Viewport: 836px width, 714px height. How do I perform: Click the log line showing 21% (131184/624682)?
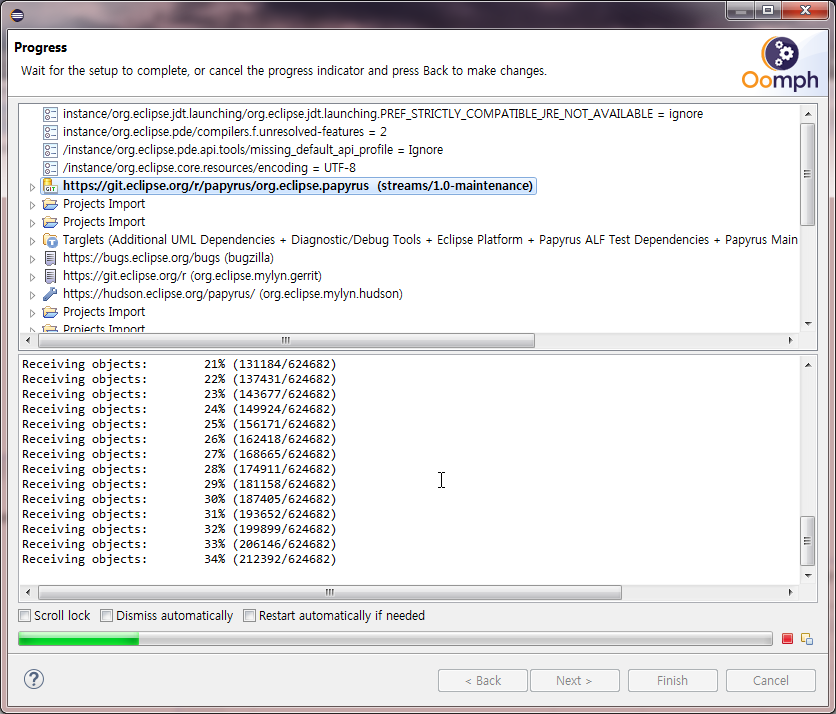(179, 364)
